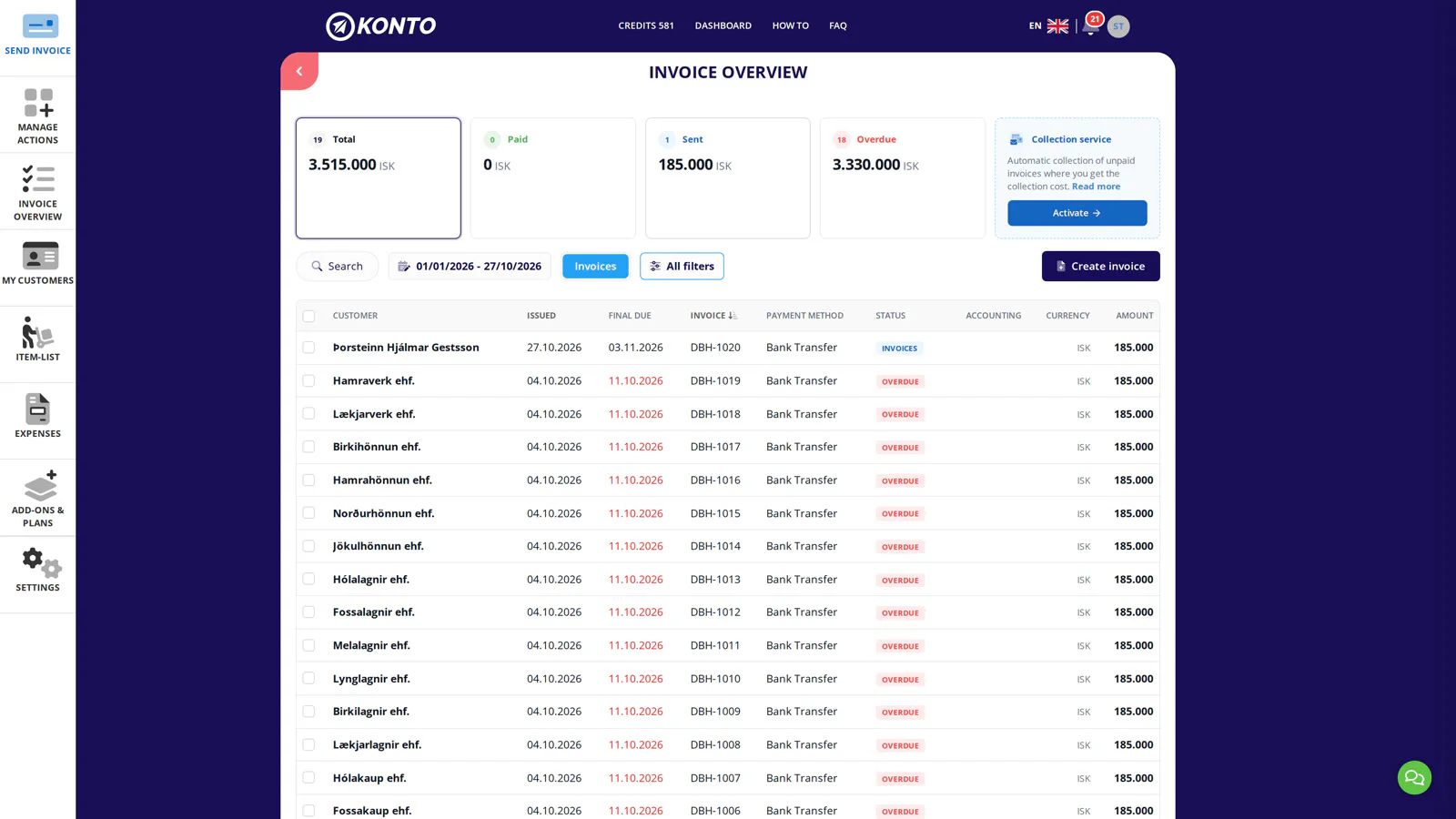Open the Expenses sidebar icon

[37, 415]
